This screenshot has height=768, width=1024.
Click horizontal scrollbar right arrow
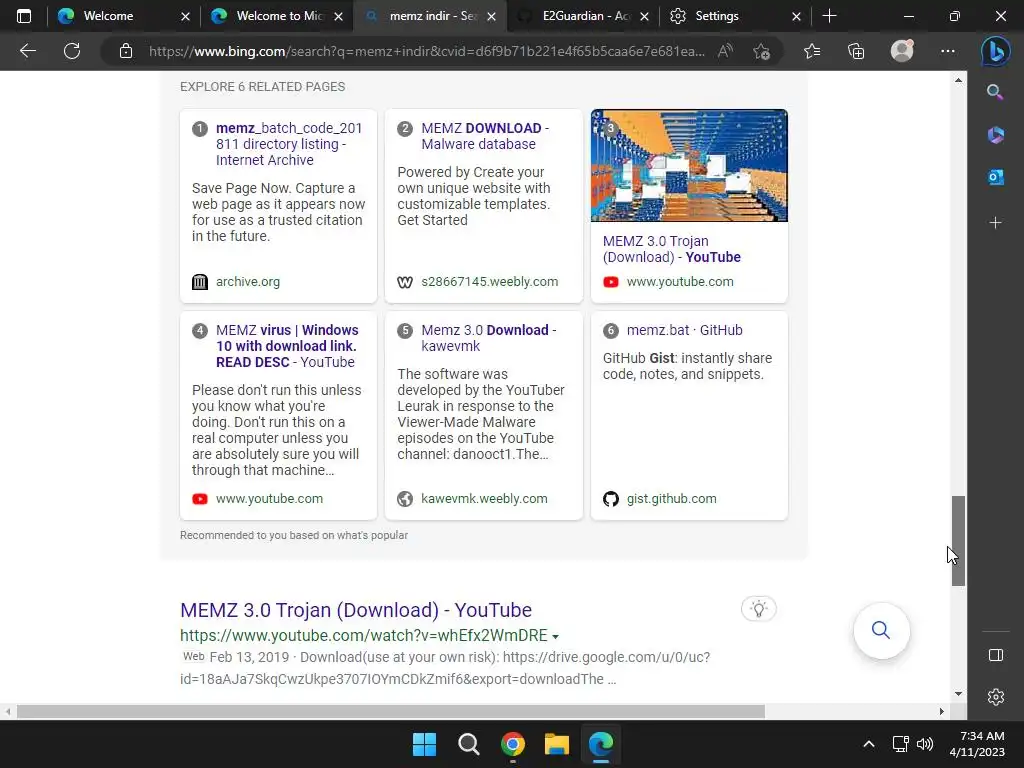pos(942,711)
